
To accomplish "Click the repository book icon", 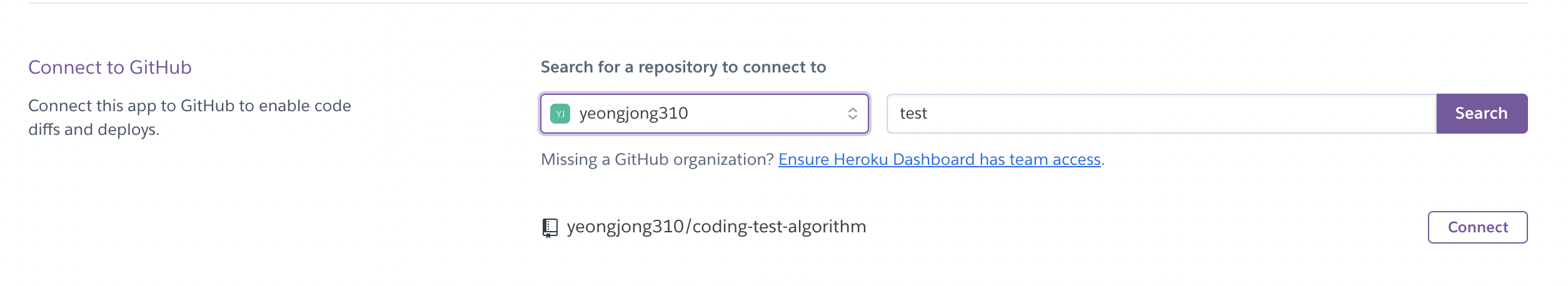I will [550, 228].
